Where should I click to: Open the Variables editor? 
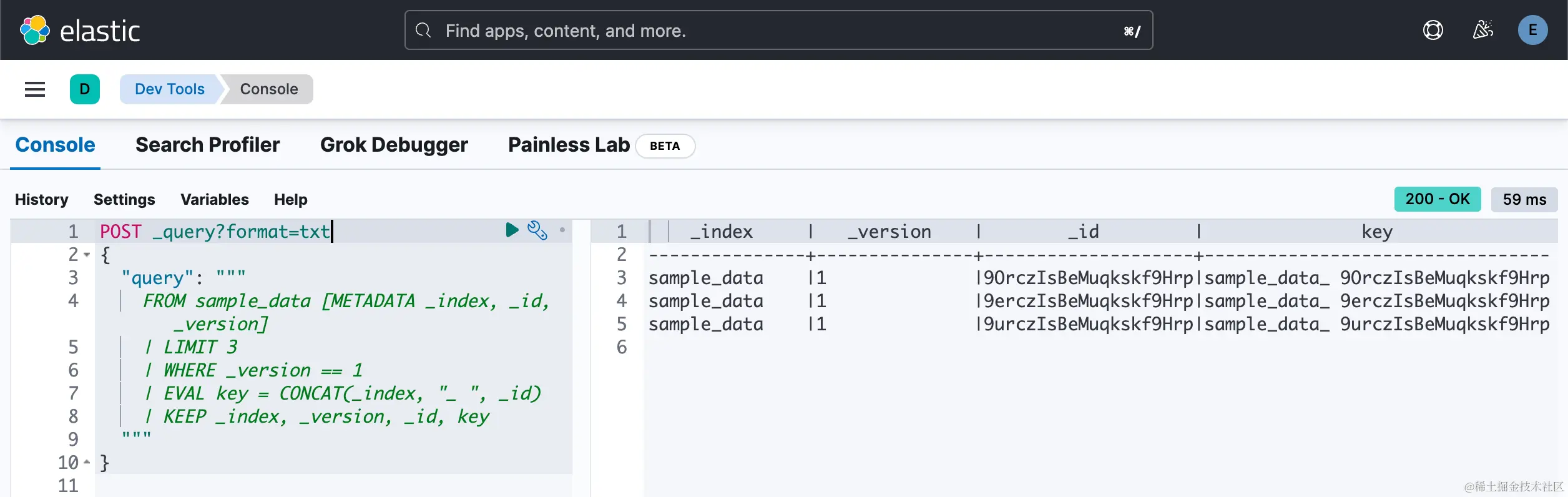[x=214, y=199]
